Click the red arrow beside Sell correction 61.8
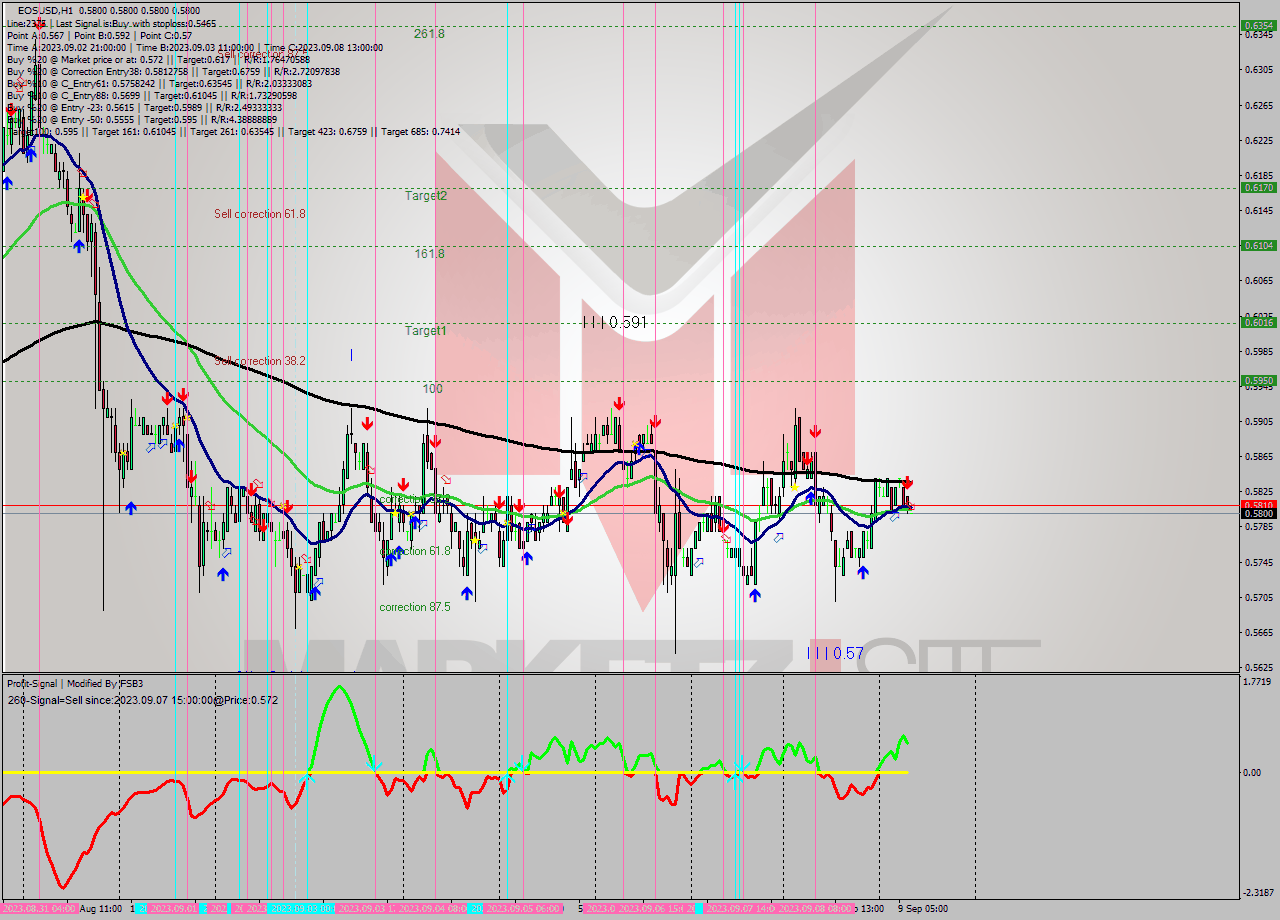 [x=88, y=197]
